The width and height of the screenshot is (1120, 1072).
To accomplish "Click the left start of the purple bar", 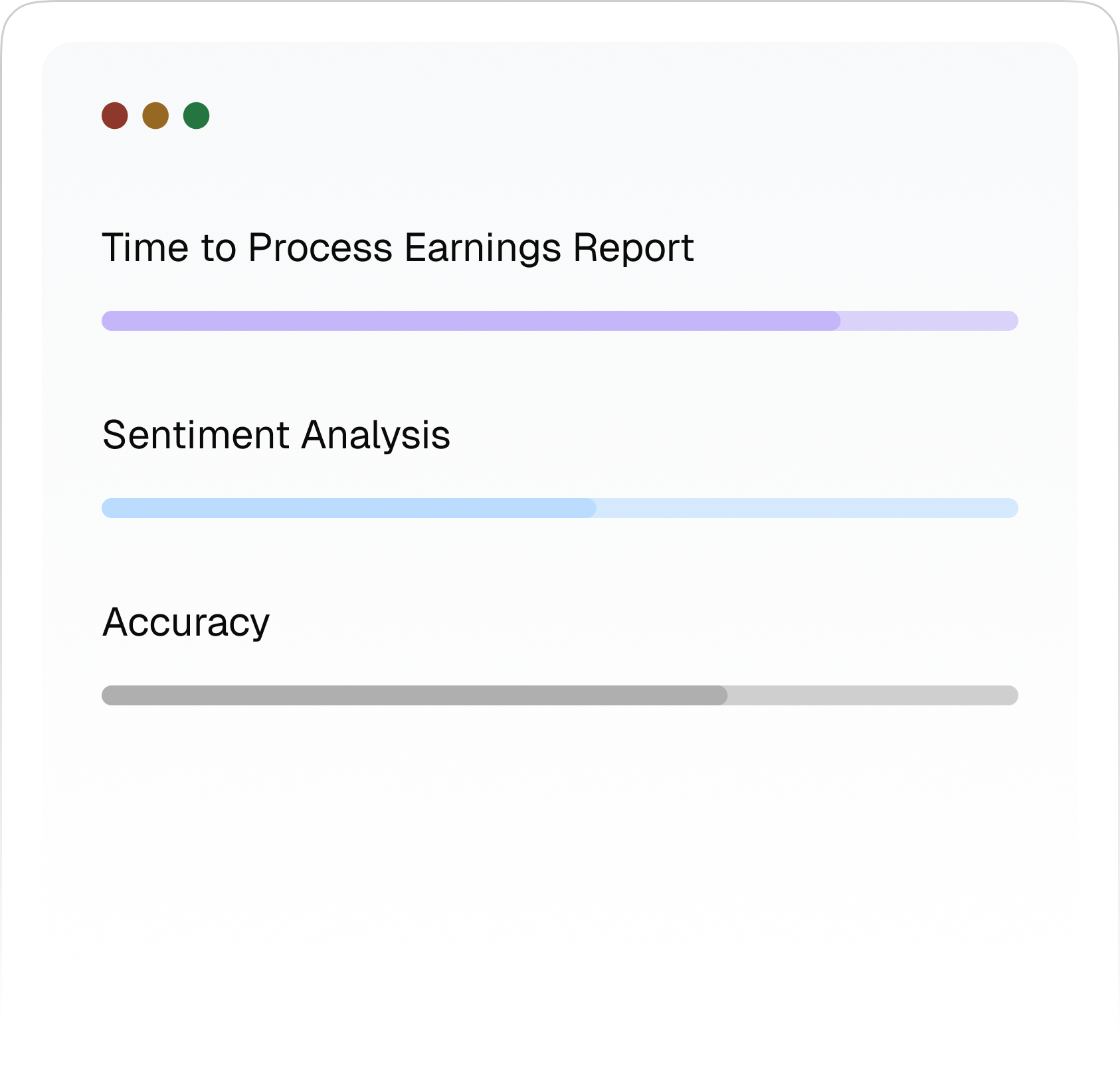I will 108,321.
